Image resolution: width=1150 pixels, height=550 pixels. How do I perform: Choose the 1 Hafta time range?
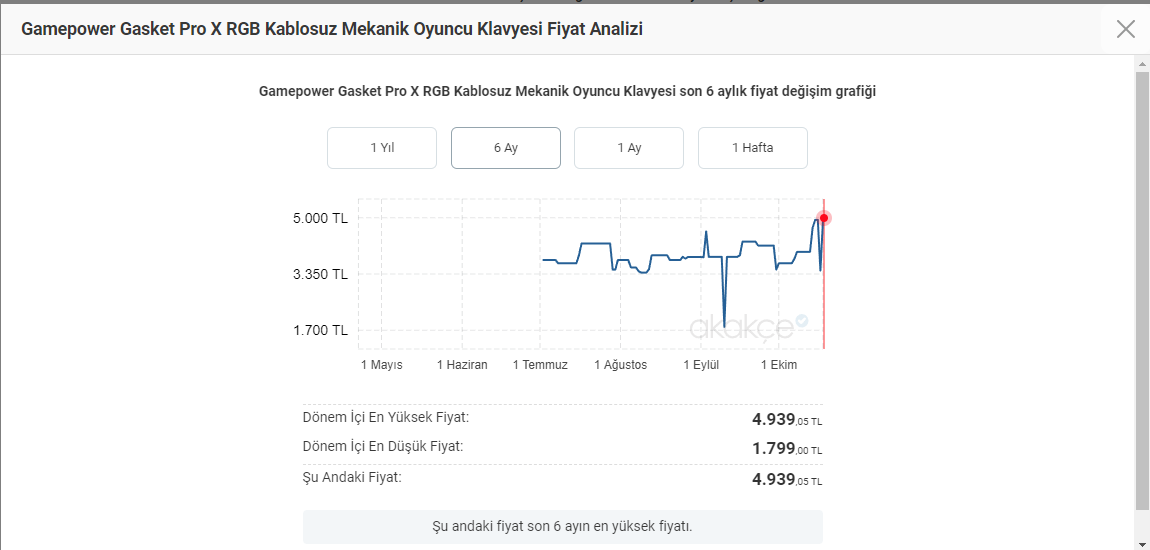coord(753,148)
